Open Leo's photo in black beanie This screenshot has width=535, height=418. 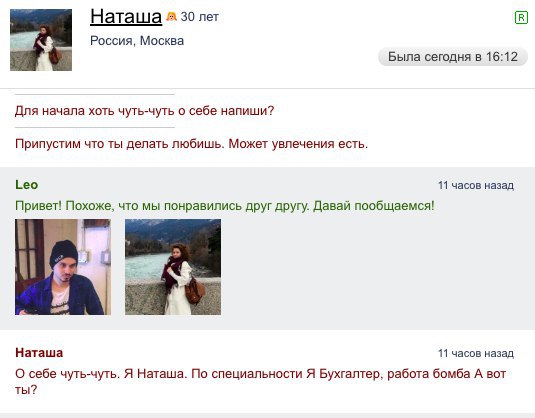click(x=63, y=267)
